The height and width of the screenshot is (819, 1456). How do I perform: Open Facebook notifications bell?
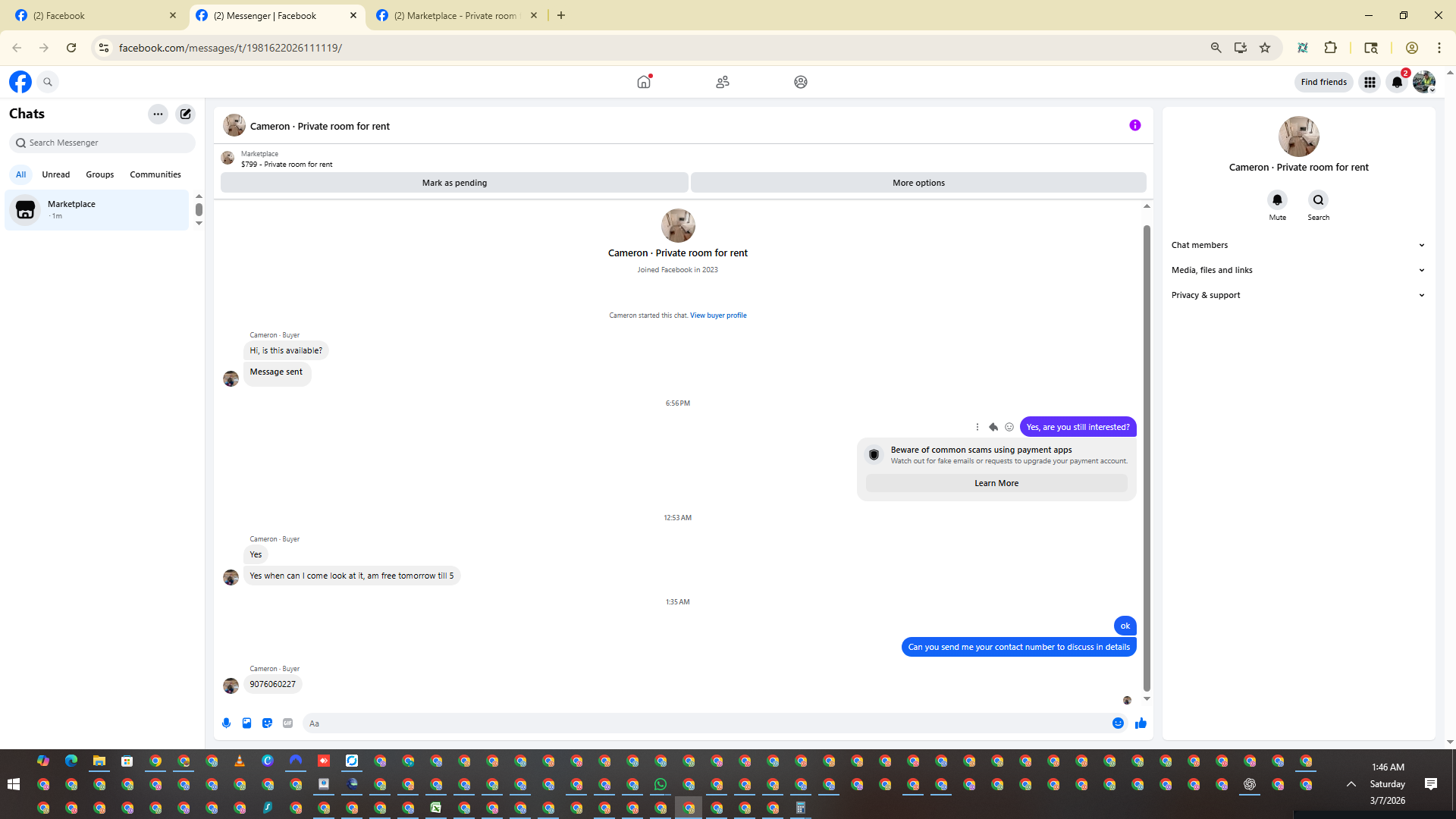1397,82
